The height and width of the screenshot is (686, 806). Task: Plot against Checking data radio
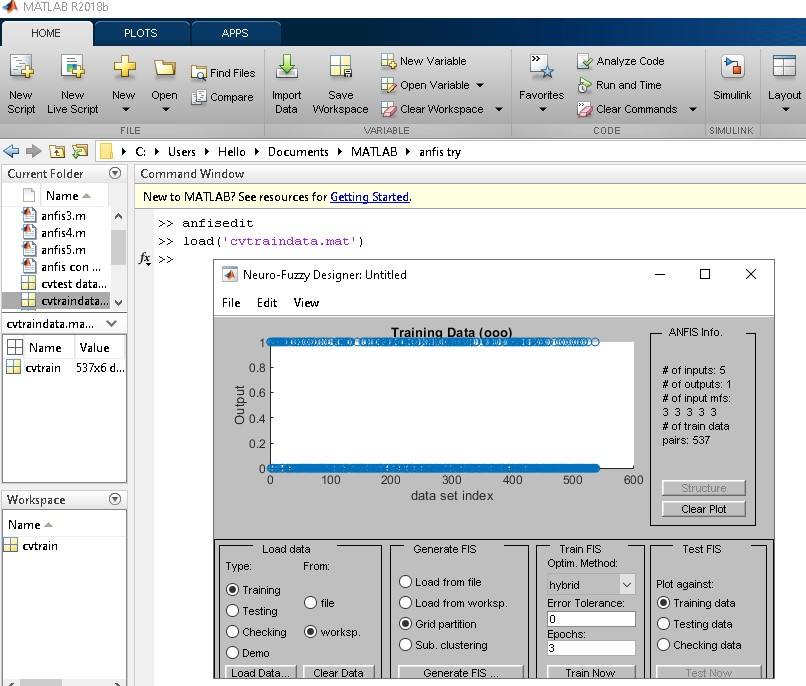[x=663, y=644]
